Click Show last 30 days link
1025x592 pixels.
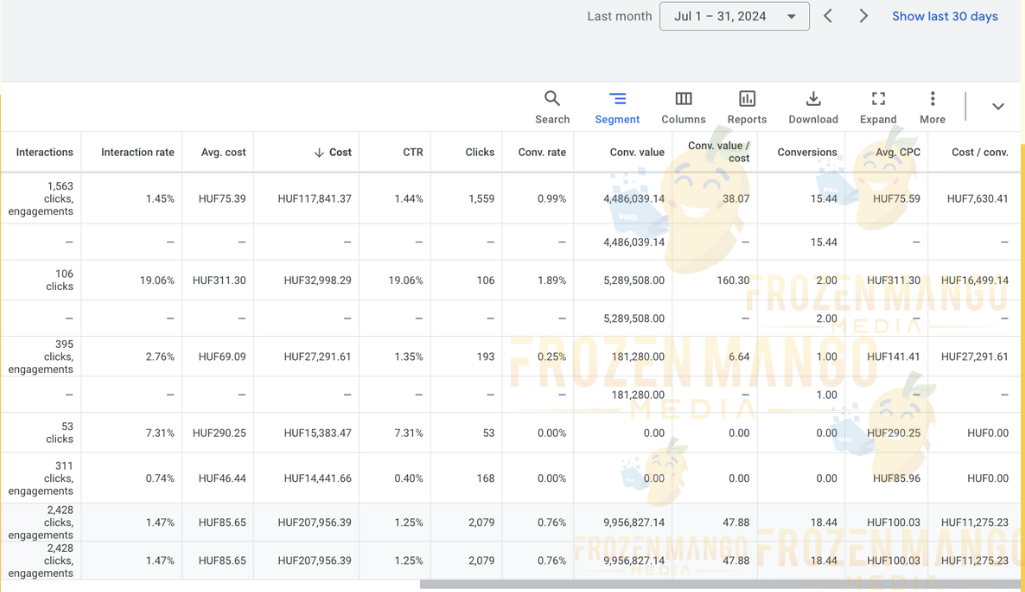(944, 16)
